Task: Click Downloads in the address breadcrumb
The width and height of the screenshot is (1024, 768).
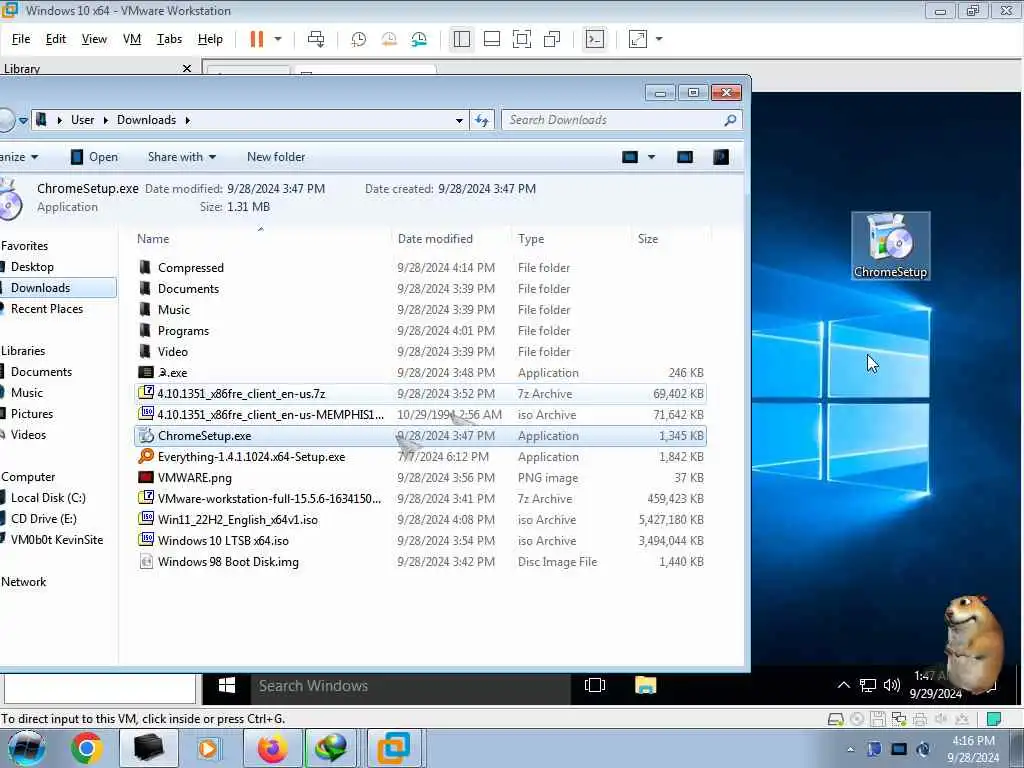Action: (146, 120)
